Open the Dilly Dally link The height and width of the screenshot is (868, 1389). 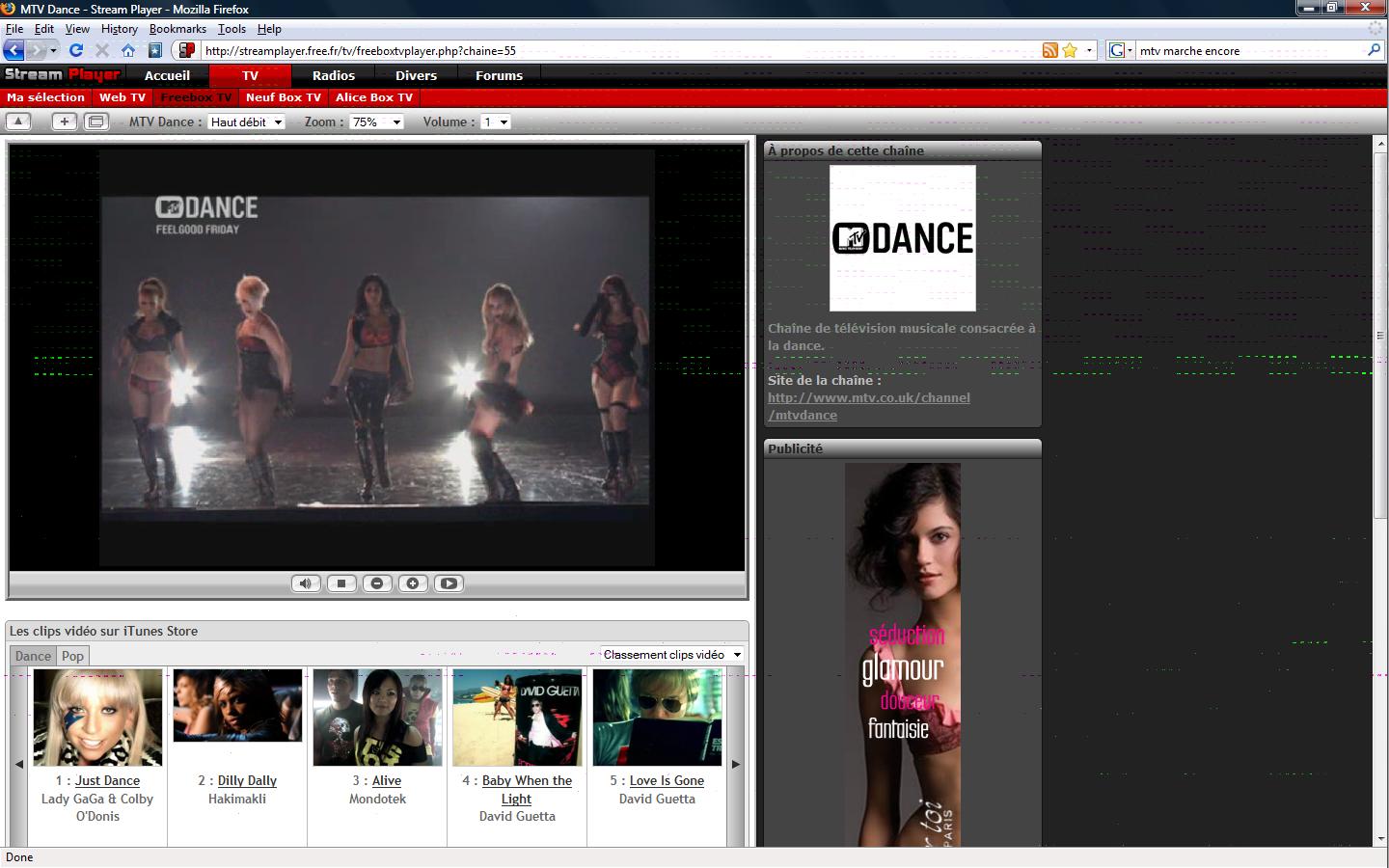[x=247, y=781]
